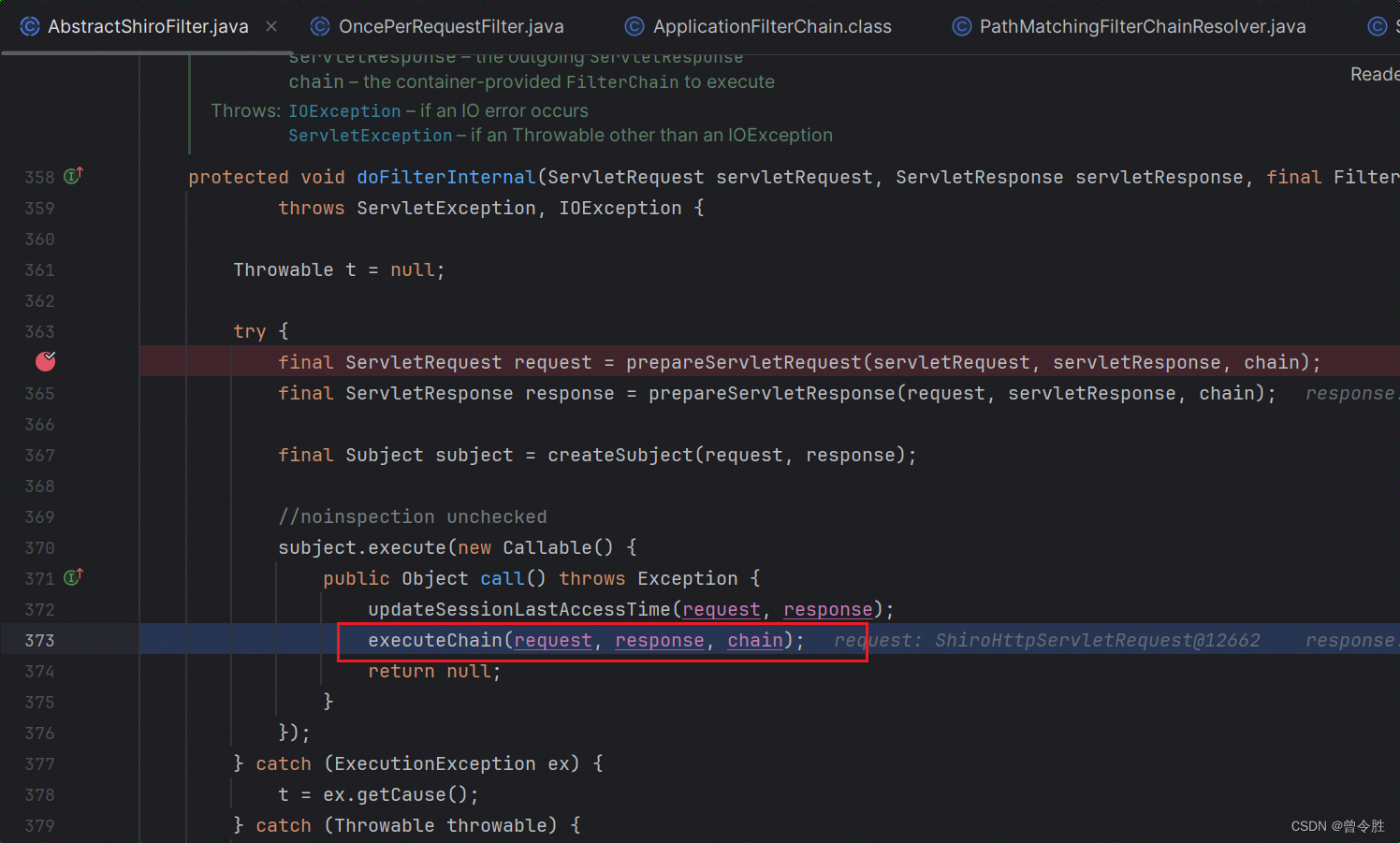
Task: Click the class icon on ApplicationFilterChain.class tab
Action: (x=634, y=26)
